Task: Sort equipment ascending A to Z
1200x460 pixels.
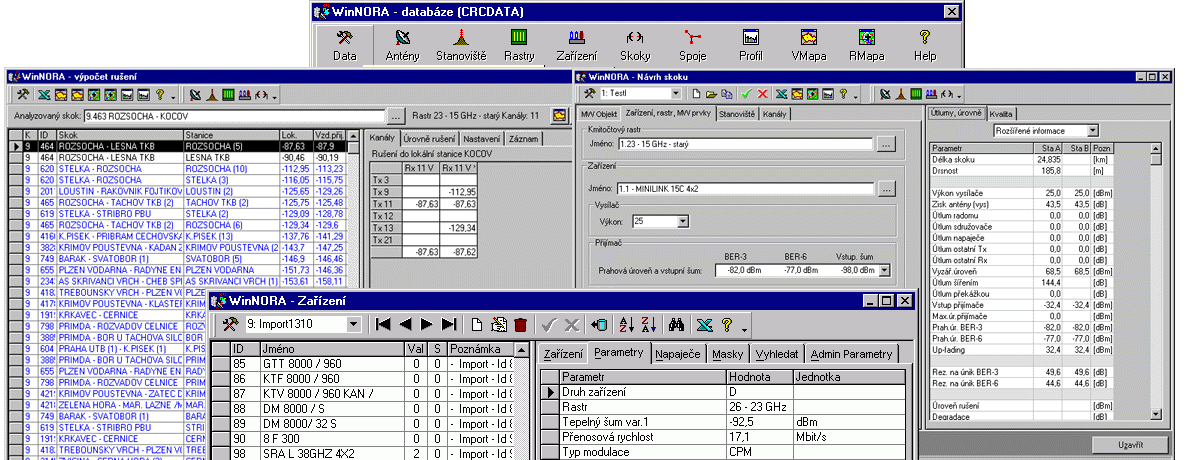Action: (x=627, y=324)
